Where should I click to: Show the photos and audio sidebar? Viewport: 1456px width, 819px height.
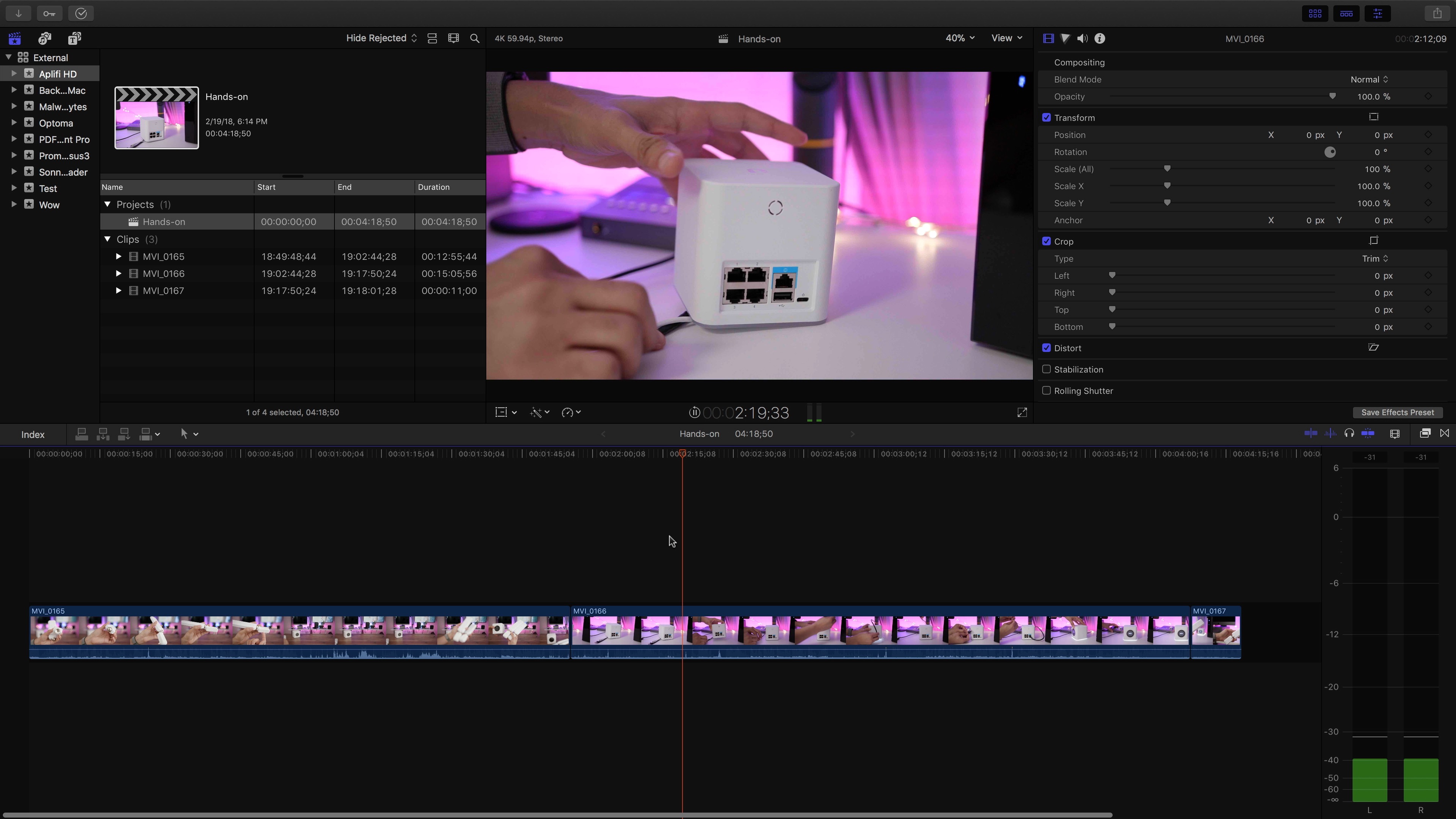click(45, 38)
